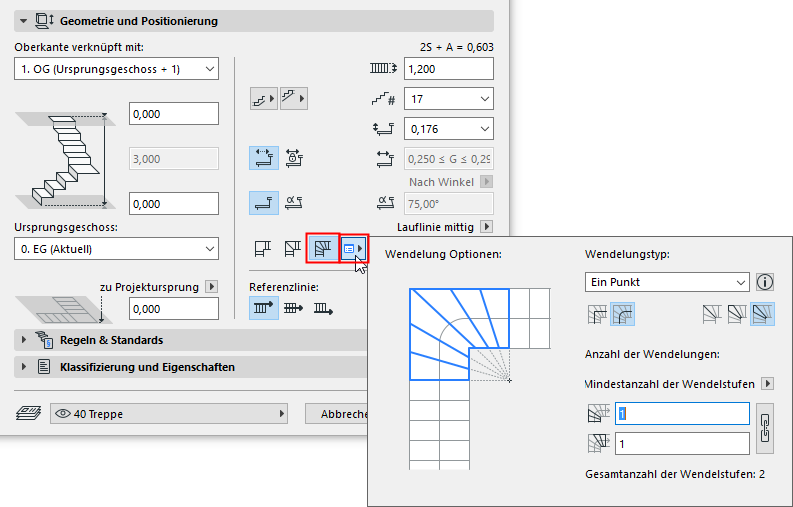Click the layers icon beside 40 Treppe
Screen dimensions: 793x507
tap(28, 413)
